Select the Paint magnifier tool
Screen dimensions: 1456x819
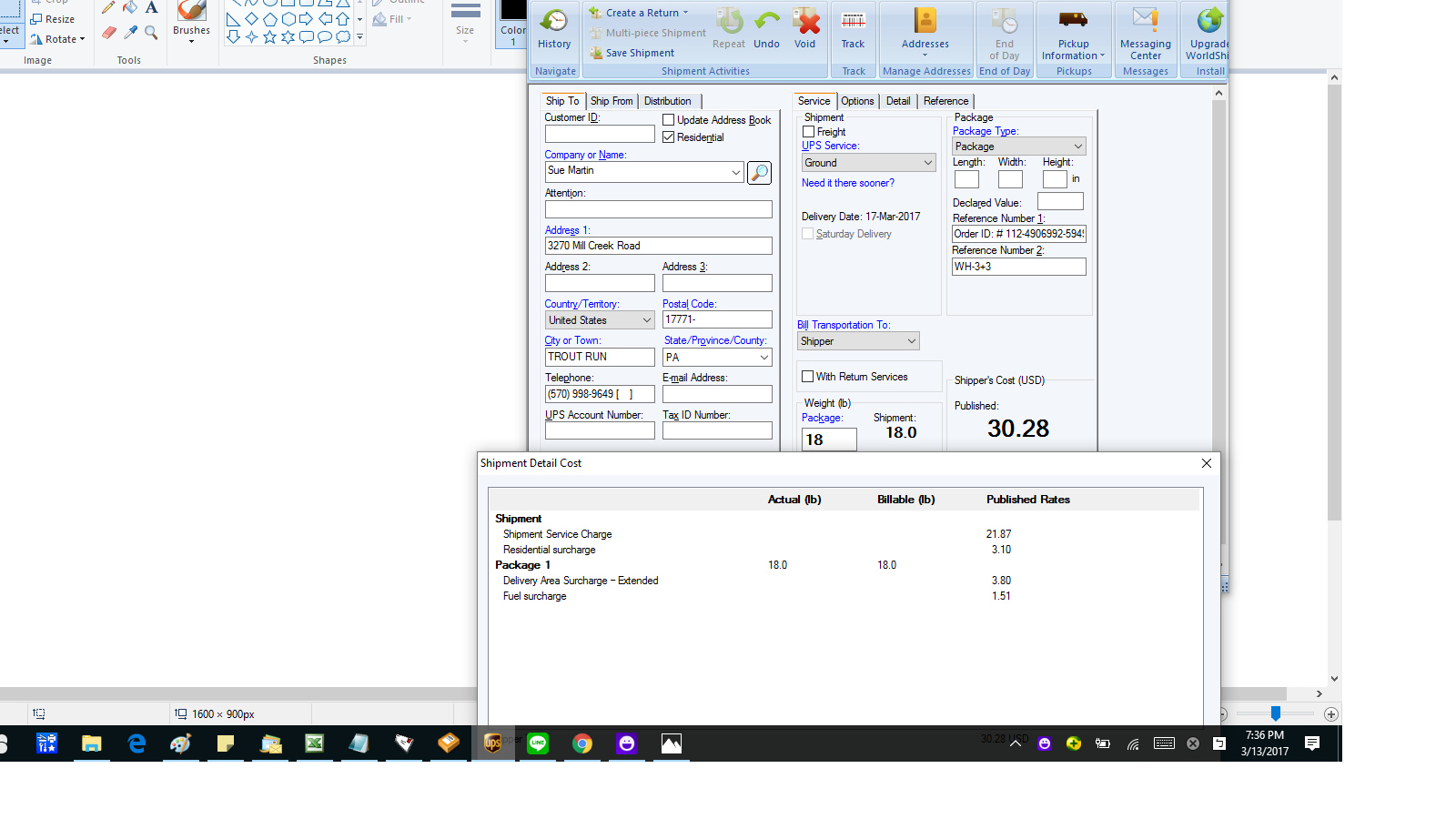151,33
